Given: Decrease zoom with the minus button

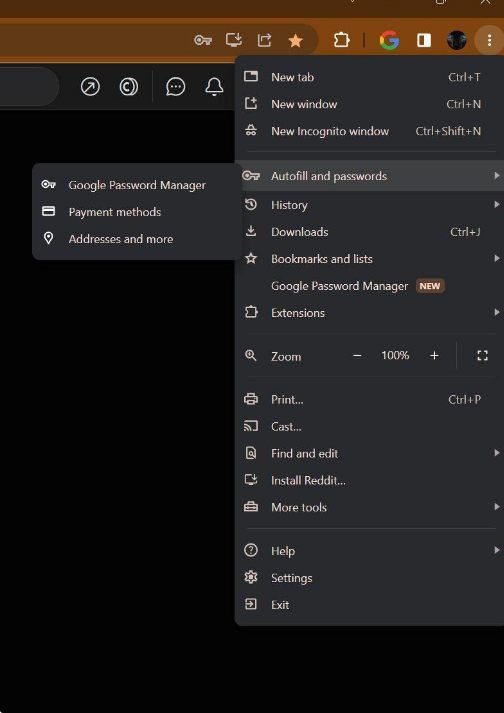Looking at the screenshot, I should [x=357, y=356].
